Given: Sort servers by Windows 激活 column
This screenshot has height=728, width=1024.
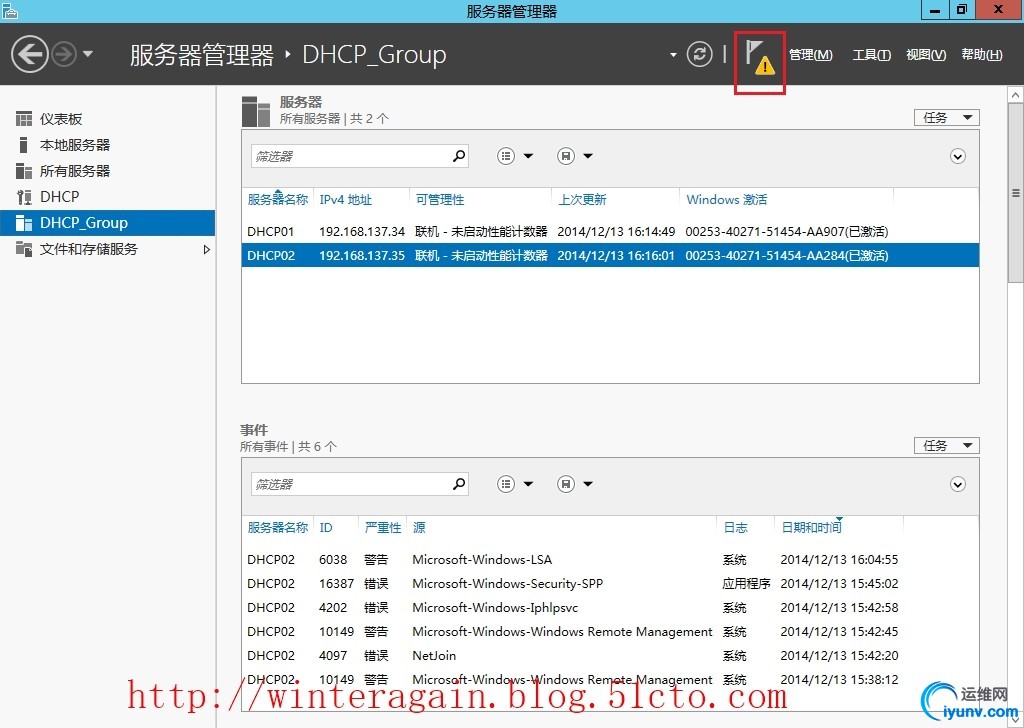Looking at the screenshot, I should [x=726, y=200].
